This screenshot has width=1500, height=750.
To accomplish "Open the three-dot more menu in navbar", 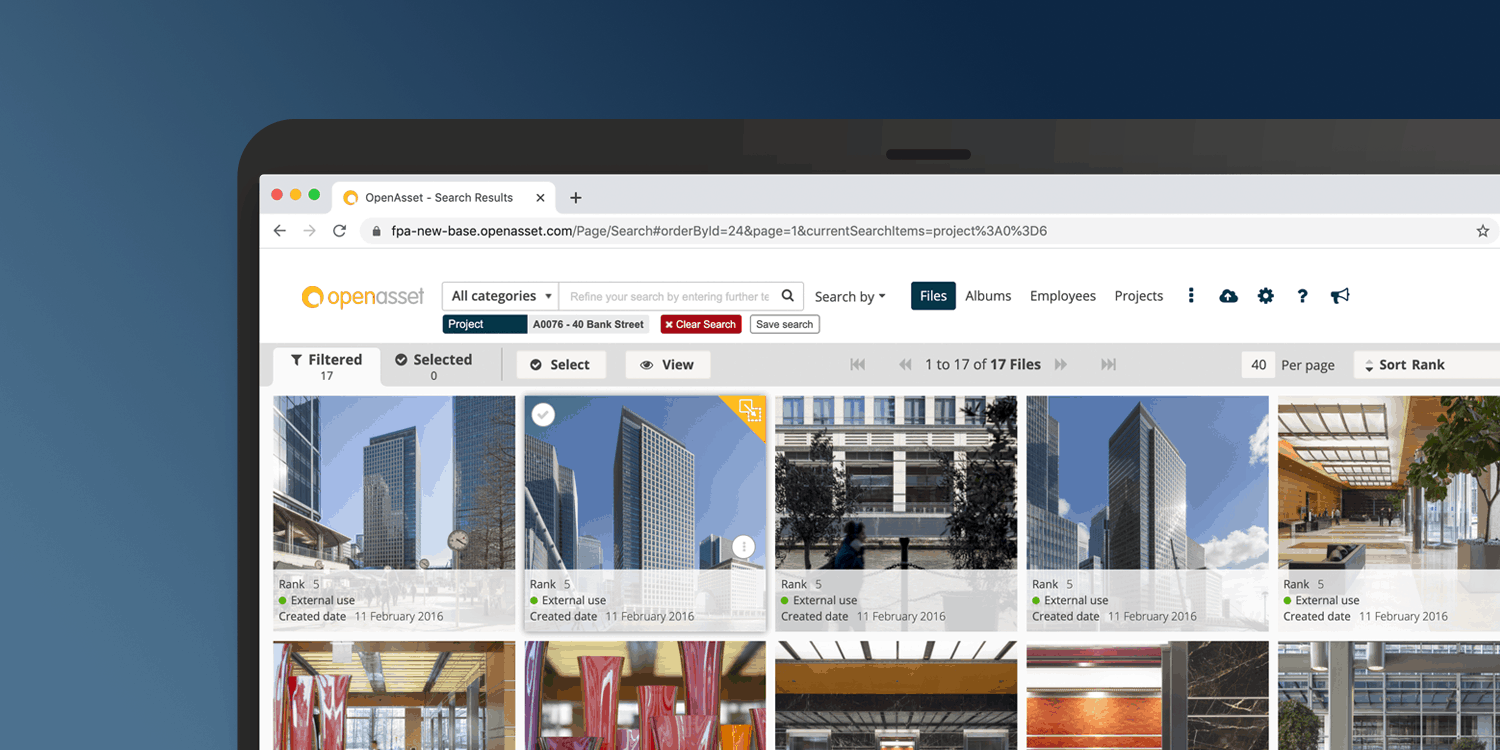I will pyautogui.click(x=1190, y=296).
